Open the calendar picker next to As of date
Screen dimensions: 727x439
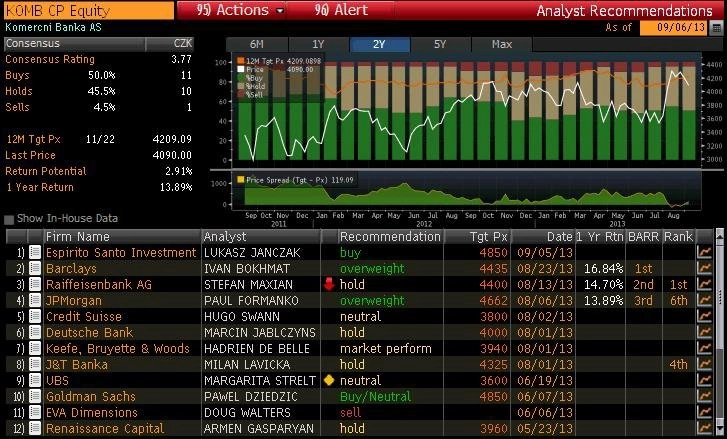[716, 27]
